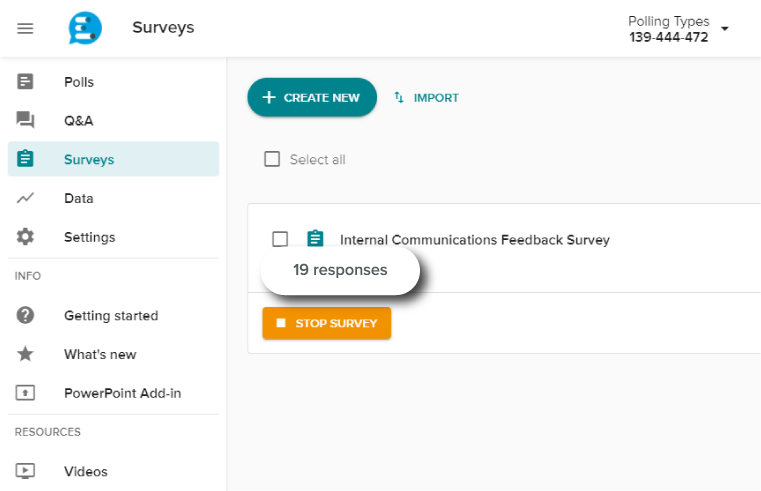
Task: Tick the Select all checkbox
Action: (x=272, y=159)
